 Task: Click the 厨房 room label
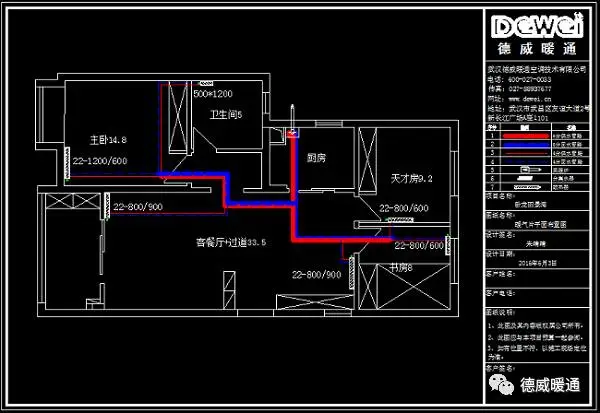(316, 158)
